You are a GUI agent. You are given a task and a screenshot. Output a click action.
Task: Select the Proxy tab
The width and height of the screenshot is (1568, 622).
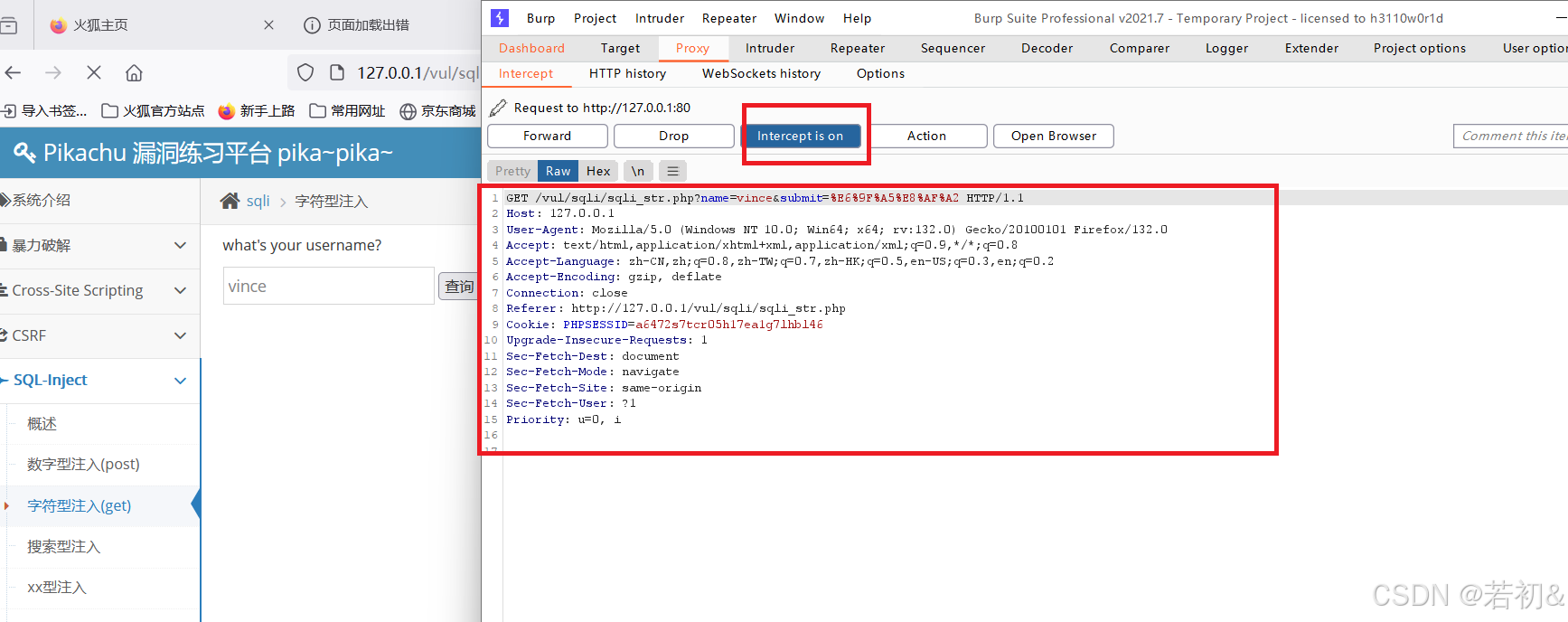[x=692, y=48]
